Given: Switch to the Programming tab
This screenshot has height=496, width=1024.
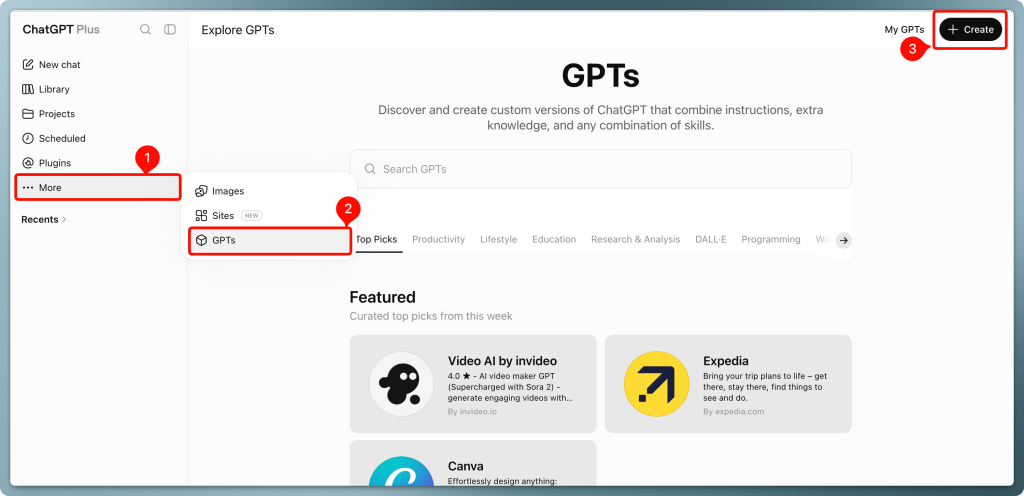Looking at the screenshot, I should point(771,240).
